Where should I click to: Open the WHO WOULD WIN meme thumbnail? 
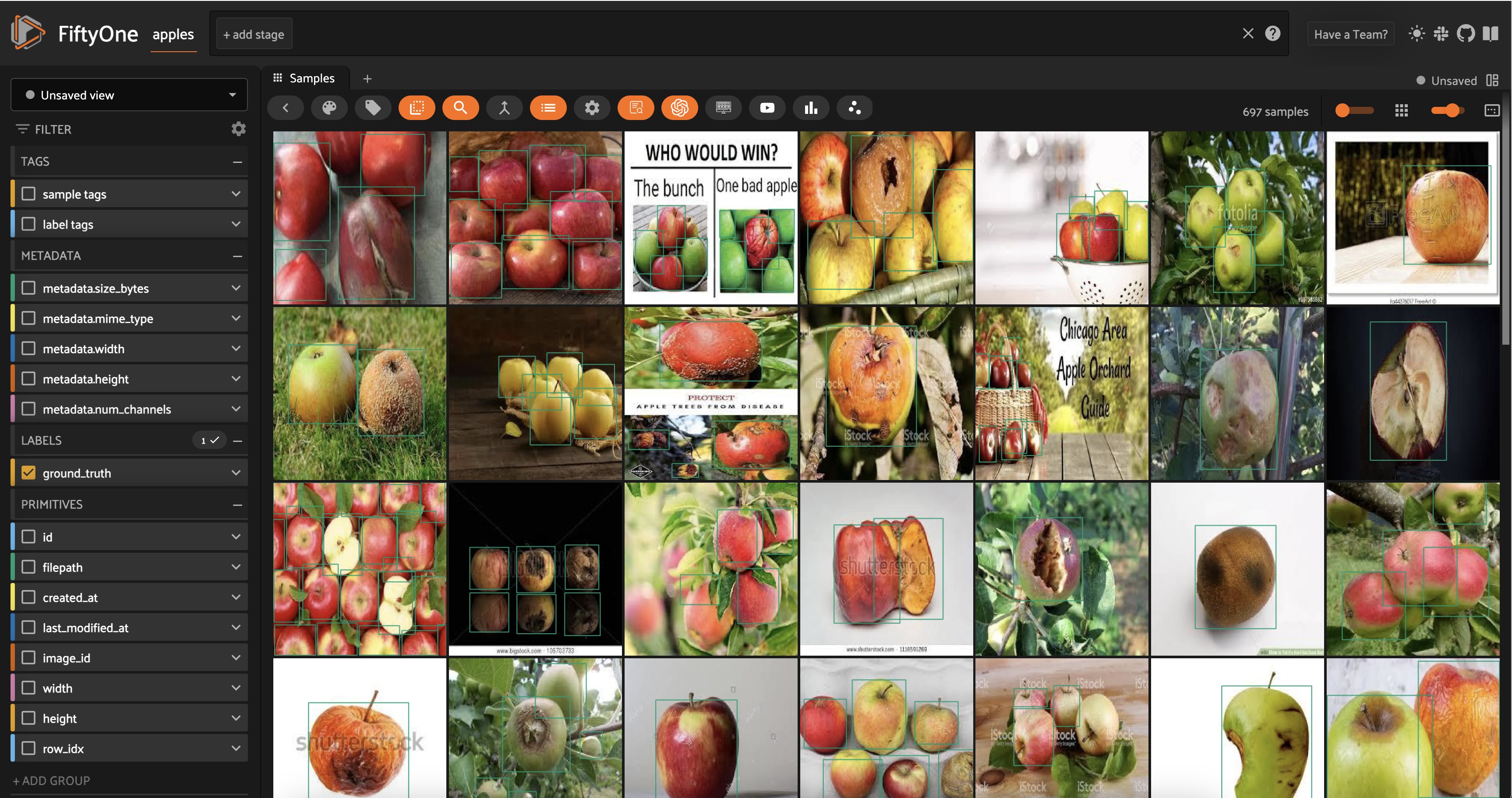[x=710, y=218]
